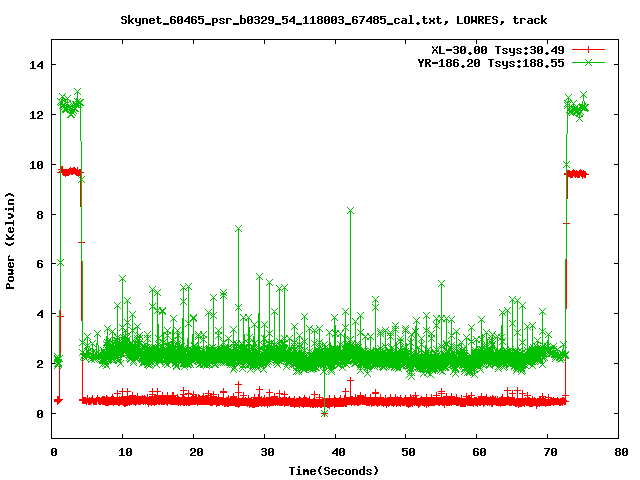Image resolution: width=640 pixels, height=480 pixels.
Task: Click the Time(Seconds) x-axis label
Action: tap(334, 471)
